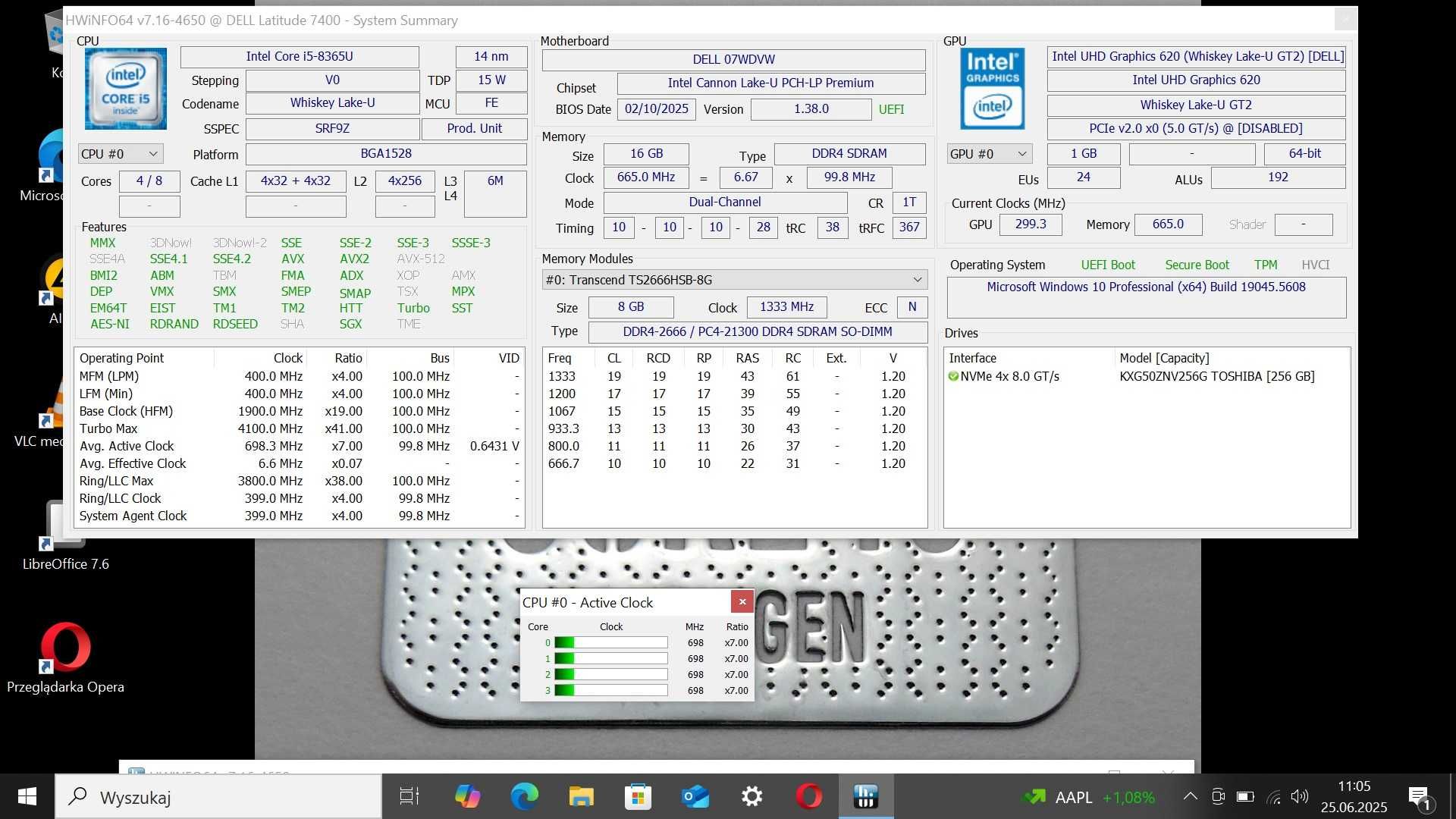
Task: Select the Base Clock (HFM) row
Action: point(299,411)
